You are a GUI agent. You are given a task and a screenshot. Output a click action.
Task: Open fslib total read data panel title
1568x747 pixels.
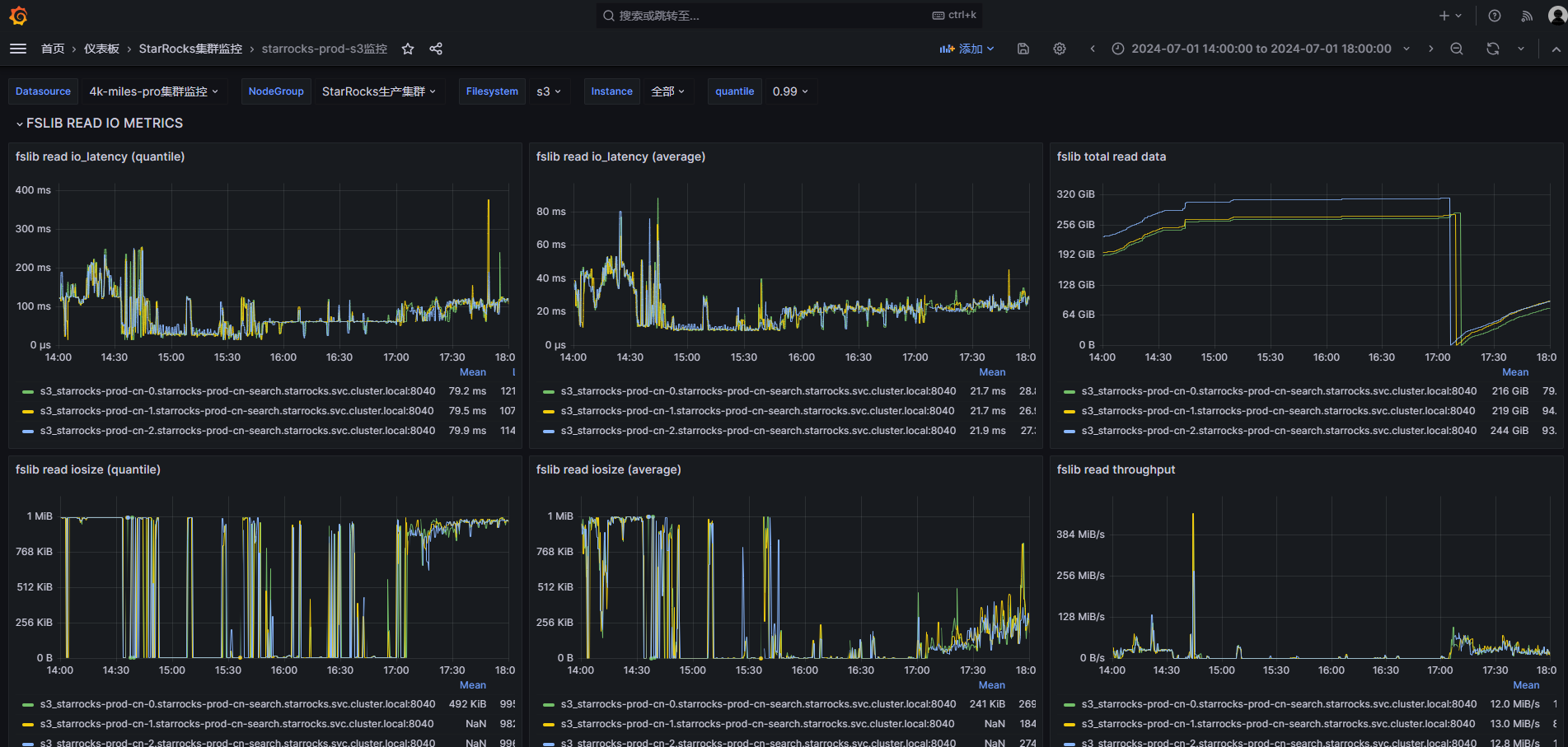[1112, 156]
